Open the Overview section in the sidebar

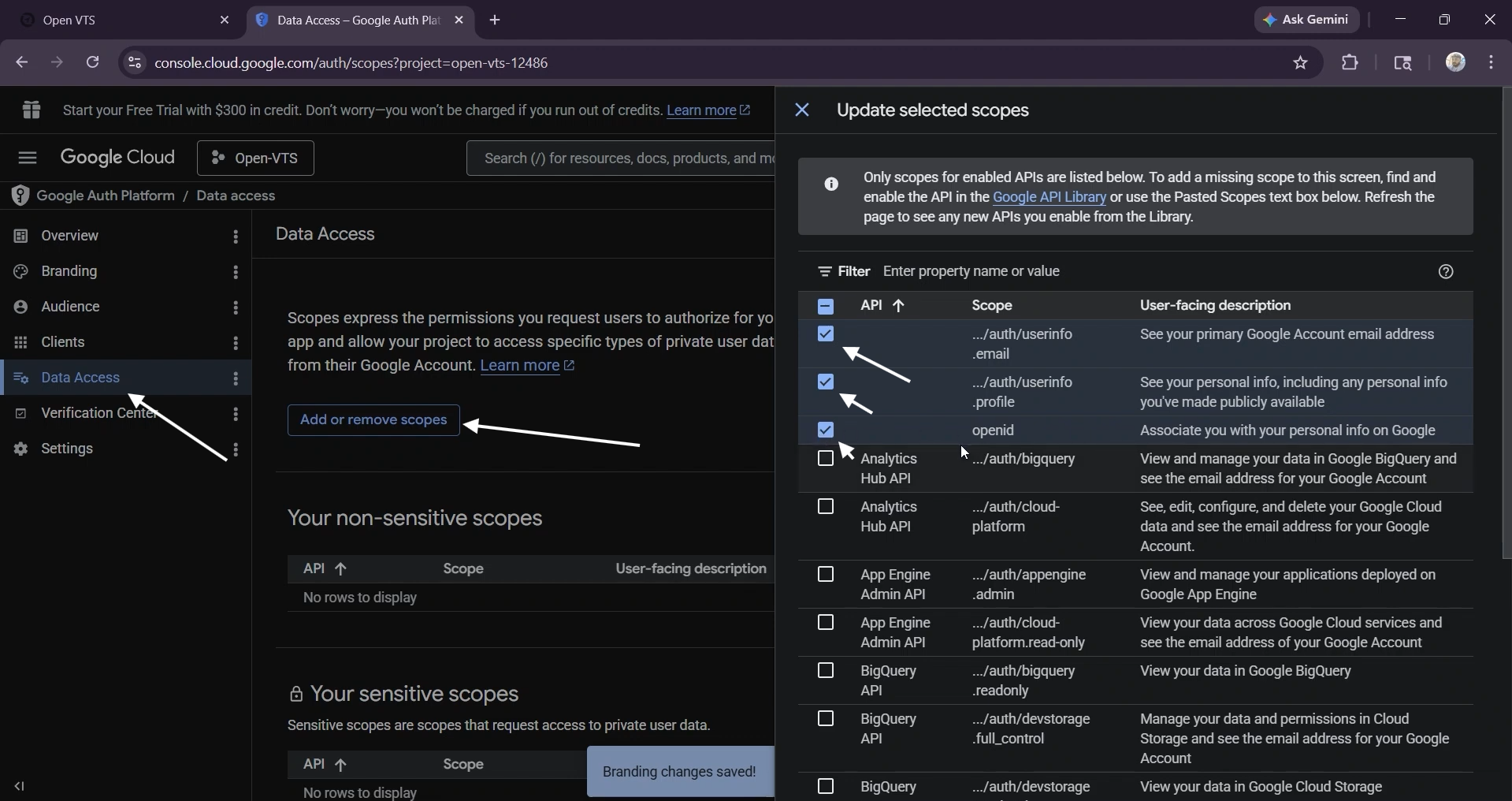pos(69,236)
